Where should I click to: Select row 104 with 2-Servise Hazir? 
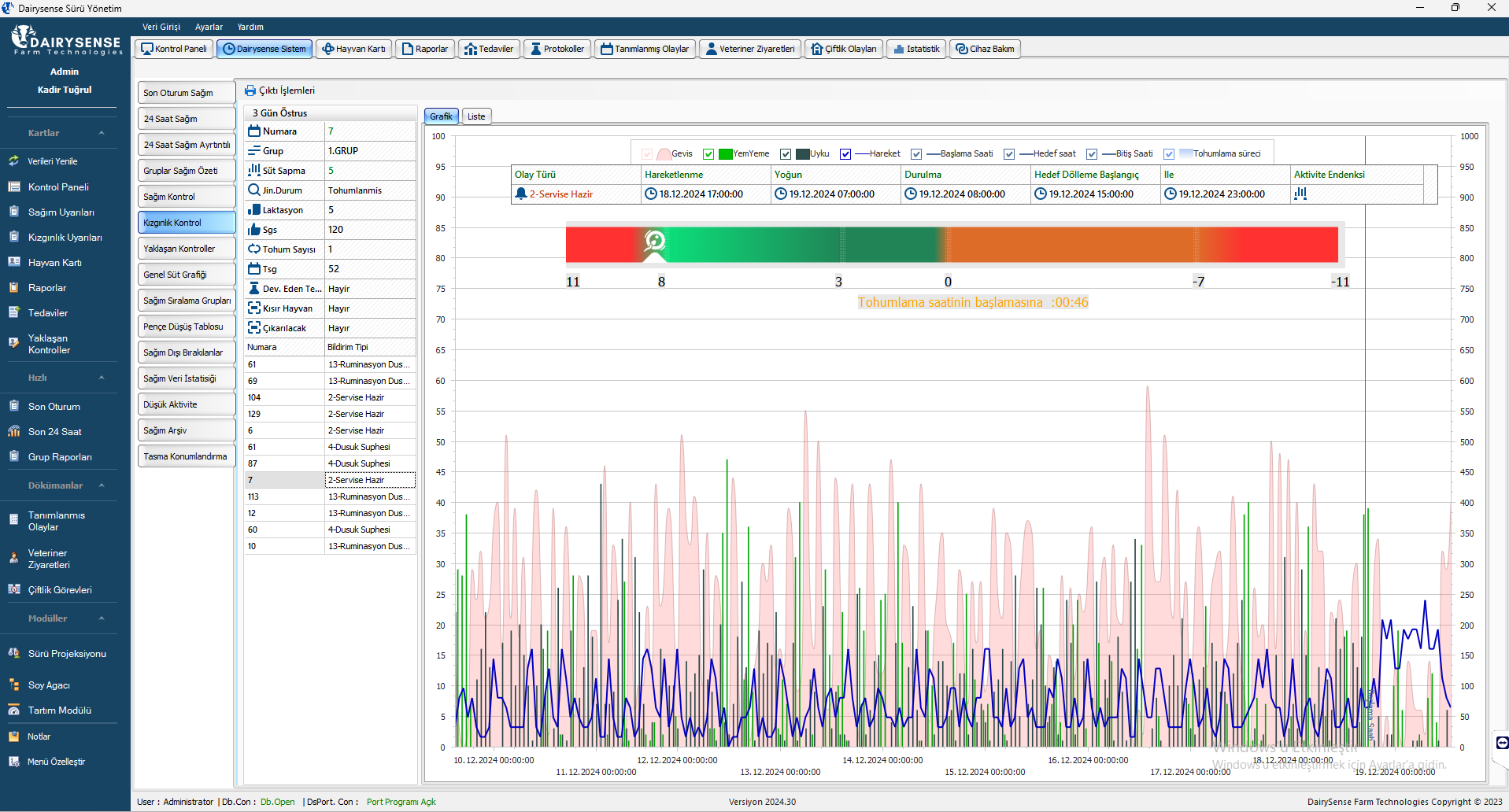(x=330, y=397)
